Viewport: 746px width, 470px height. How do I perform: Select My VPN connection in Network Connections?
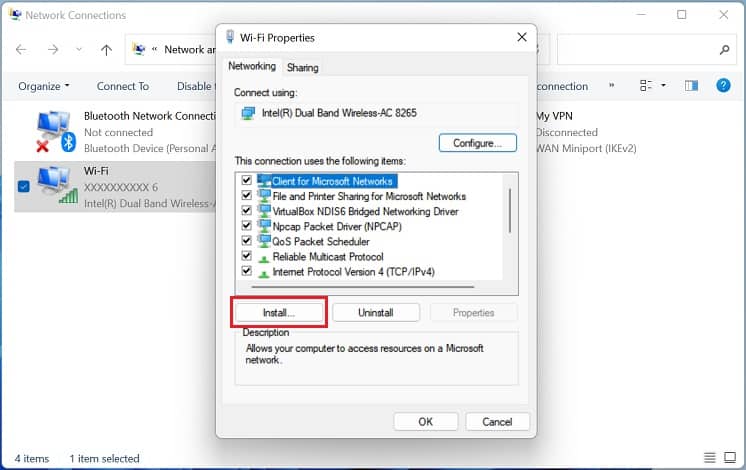pyautogui.click(x=586, y=132)
